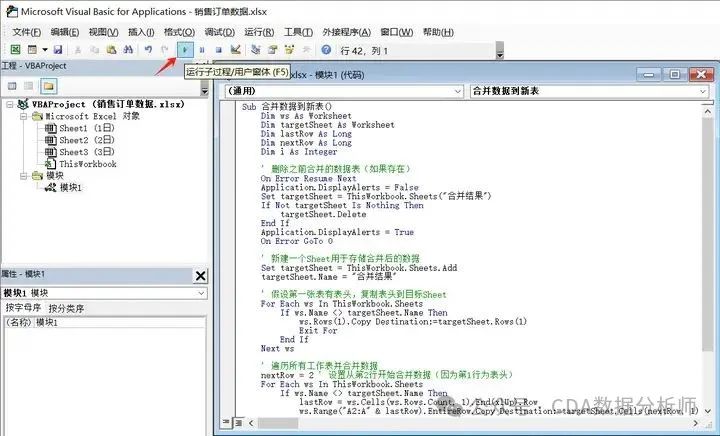Run the Sub with the play button
The image size is (720, 436).
(x=185, y=50)
